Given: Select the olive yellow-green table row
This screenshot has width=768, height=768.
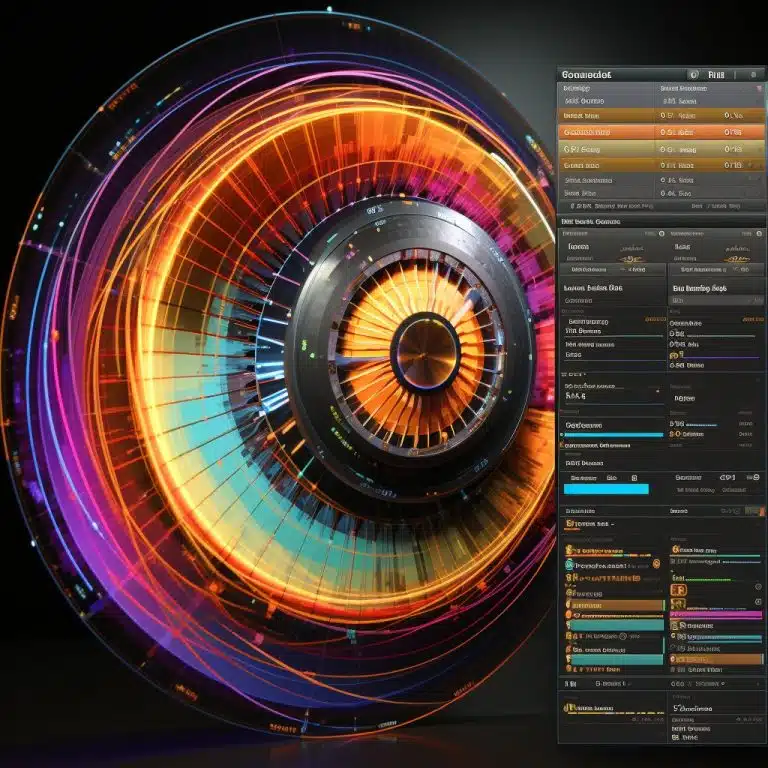Looking at the screenshot, I should point(661,149).
